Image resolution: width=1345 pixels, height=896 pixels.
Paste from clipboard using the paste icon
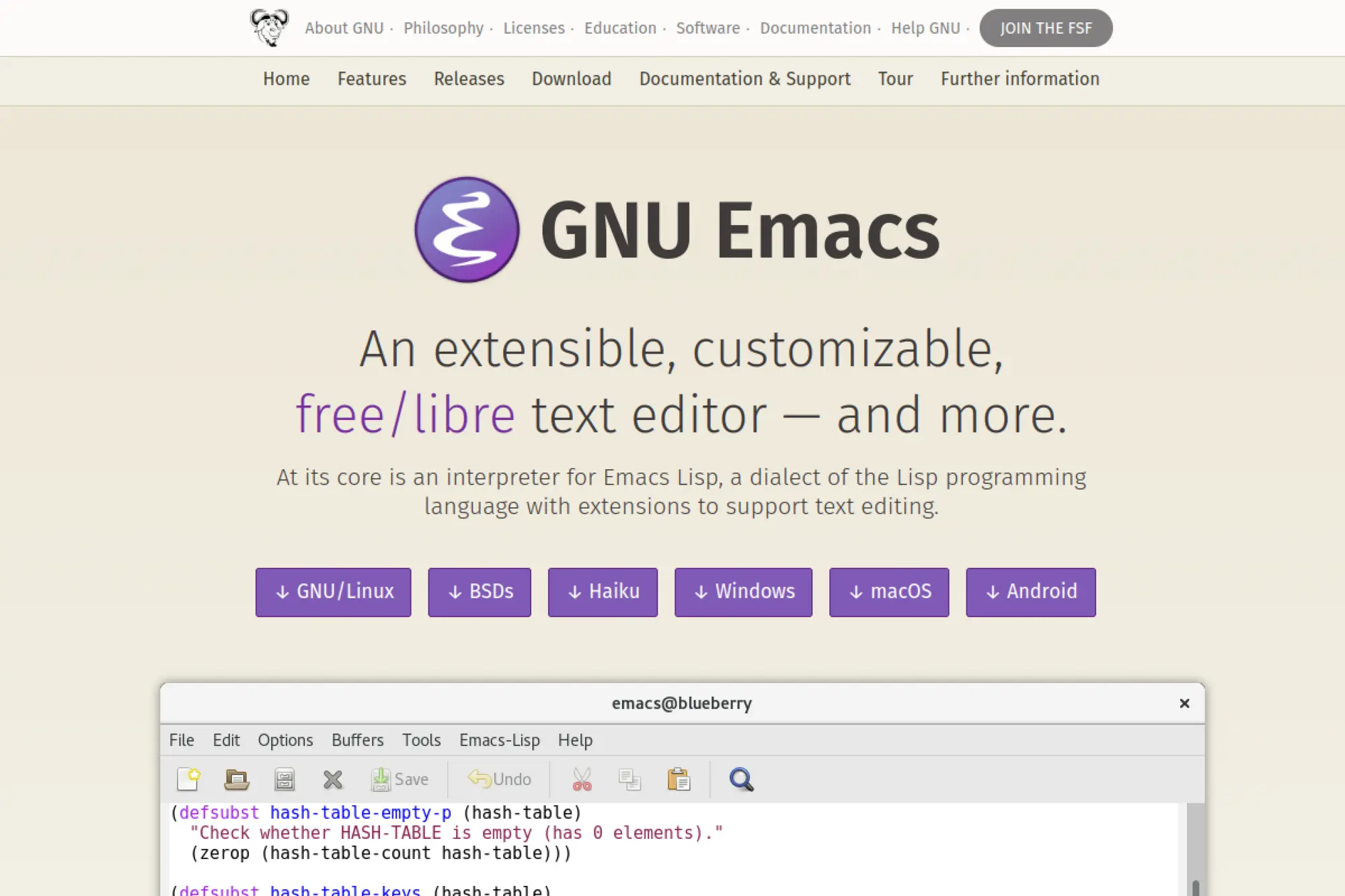679,779
